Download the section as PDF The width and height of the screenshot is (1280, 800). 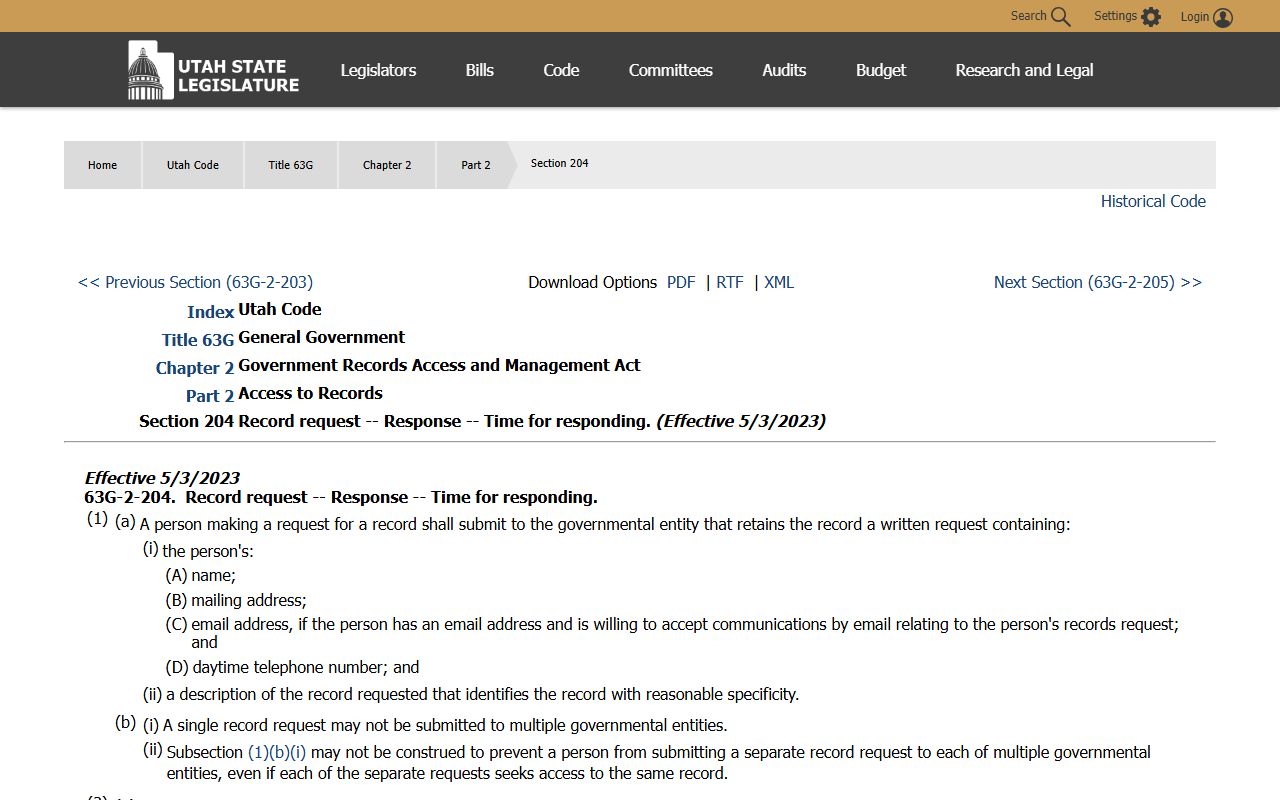(x=681, y=282)
